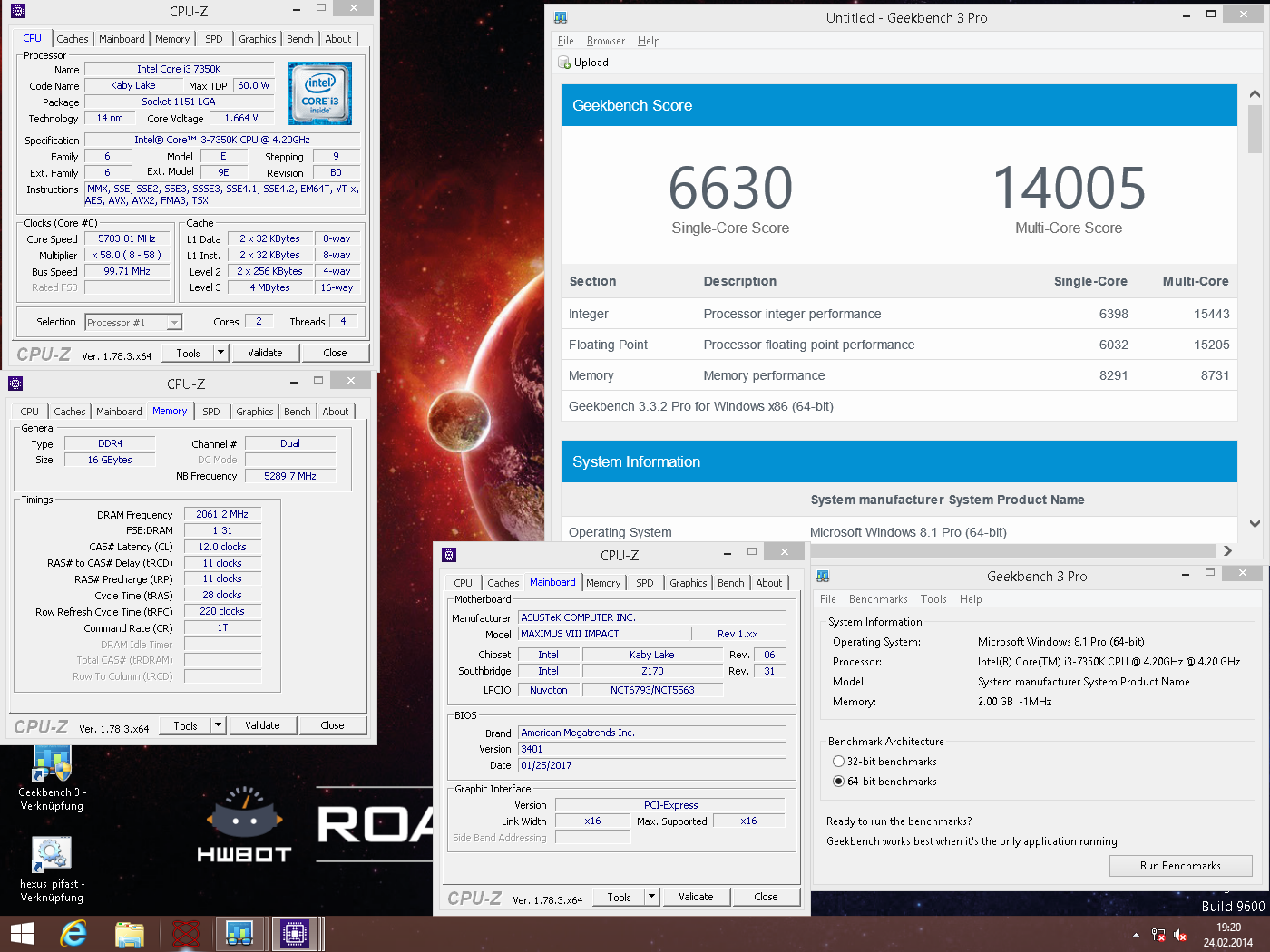The width and height of the screenshot is (1270, 952).
Task: Click DRAM Frequency 2061.2 MHz field
Action: click(x=222, y=514)
